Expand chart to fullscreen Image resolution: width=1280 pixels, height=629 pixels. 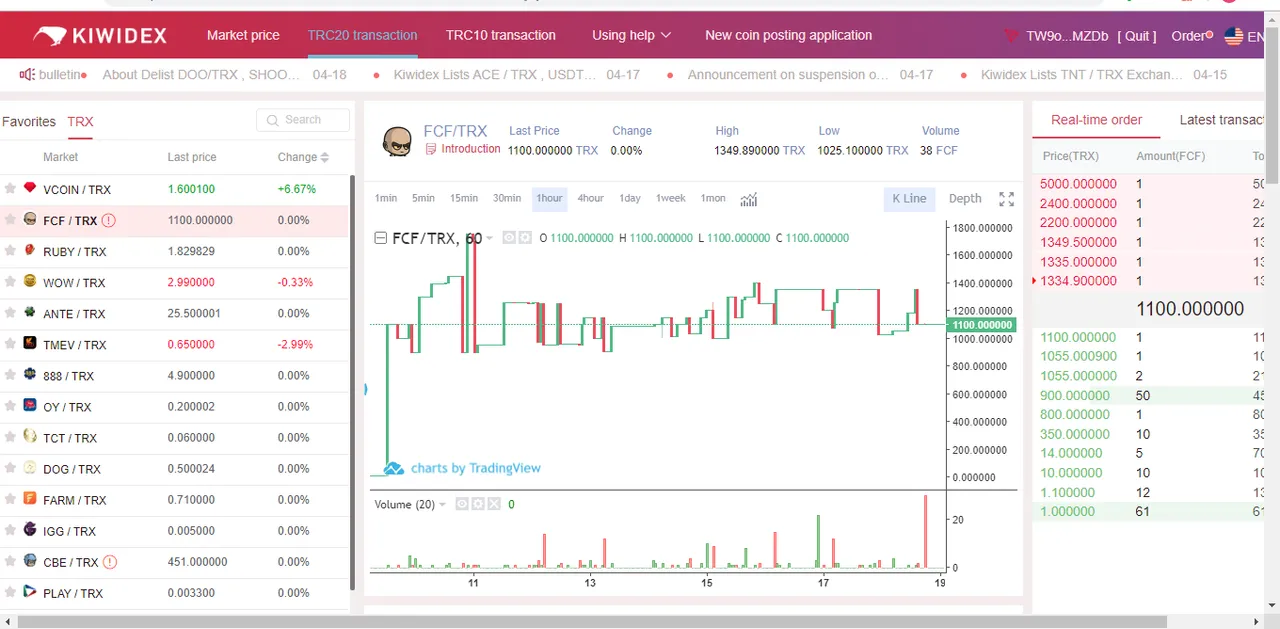pyautogui.click(x=1006, y=199)
